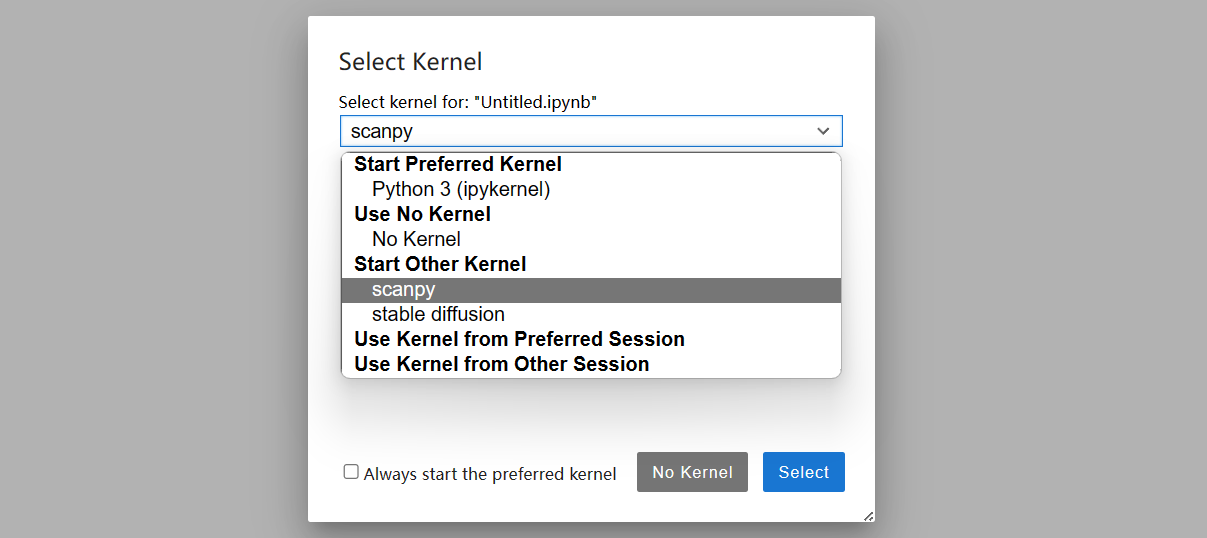Confirm with the blue Select button
1207x538 pixels.
[x=803, y=472]
